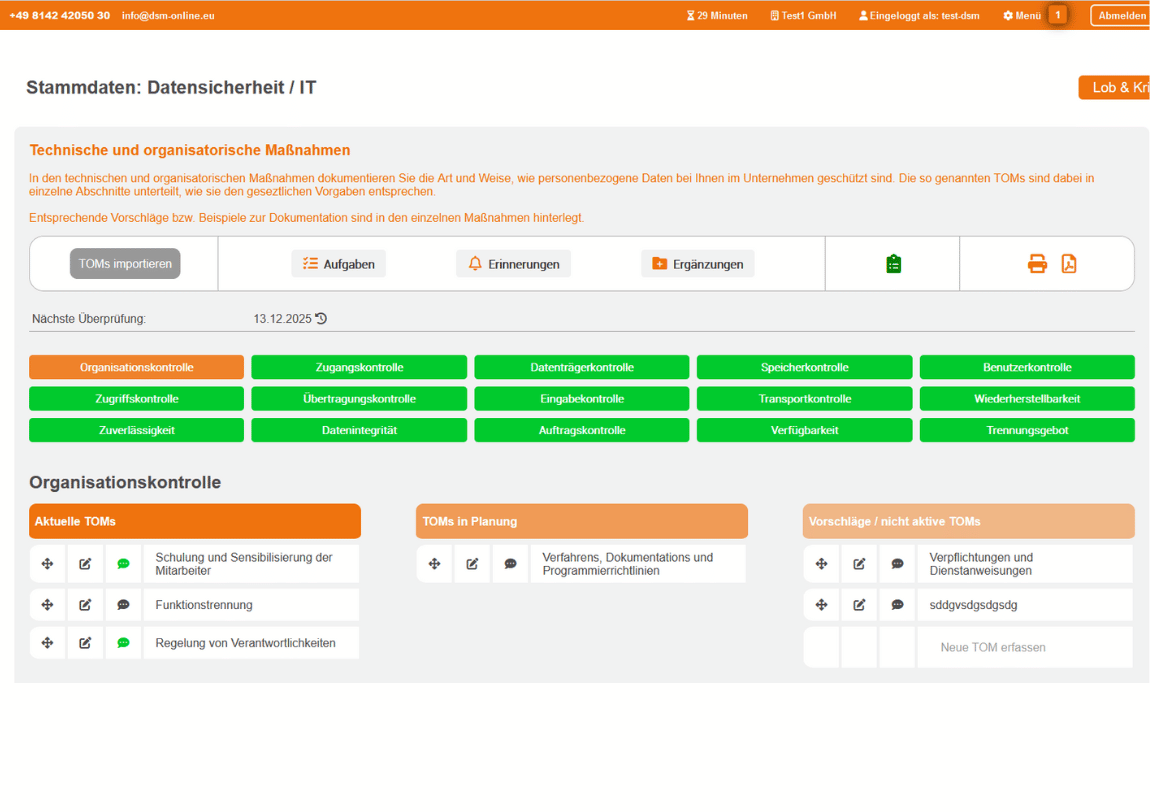Select the move handle beside "Schulung und Sensibilisierung"
The image size is (1150, 812).
(47, 563)
